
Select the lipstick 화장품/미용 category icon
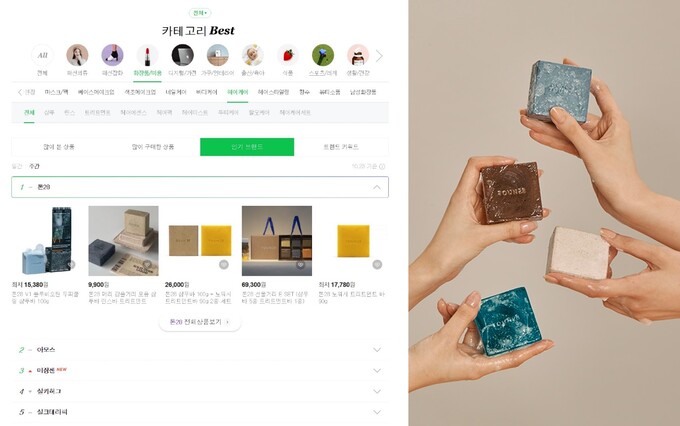tap(147, 56)
